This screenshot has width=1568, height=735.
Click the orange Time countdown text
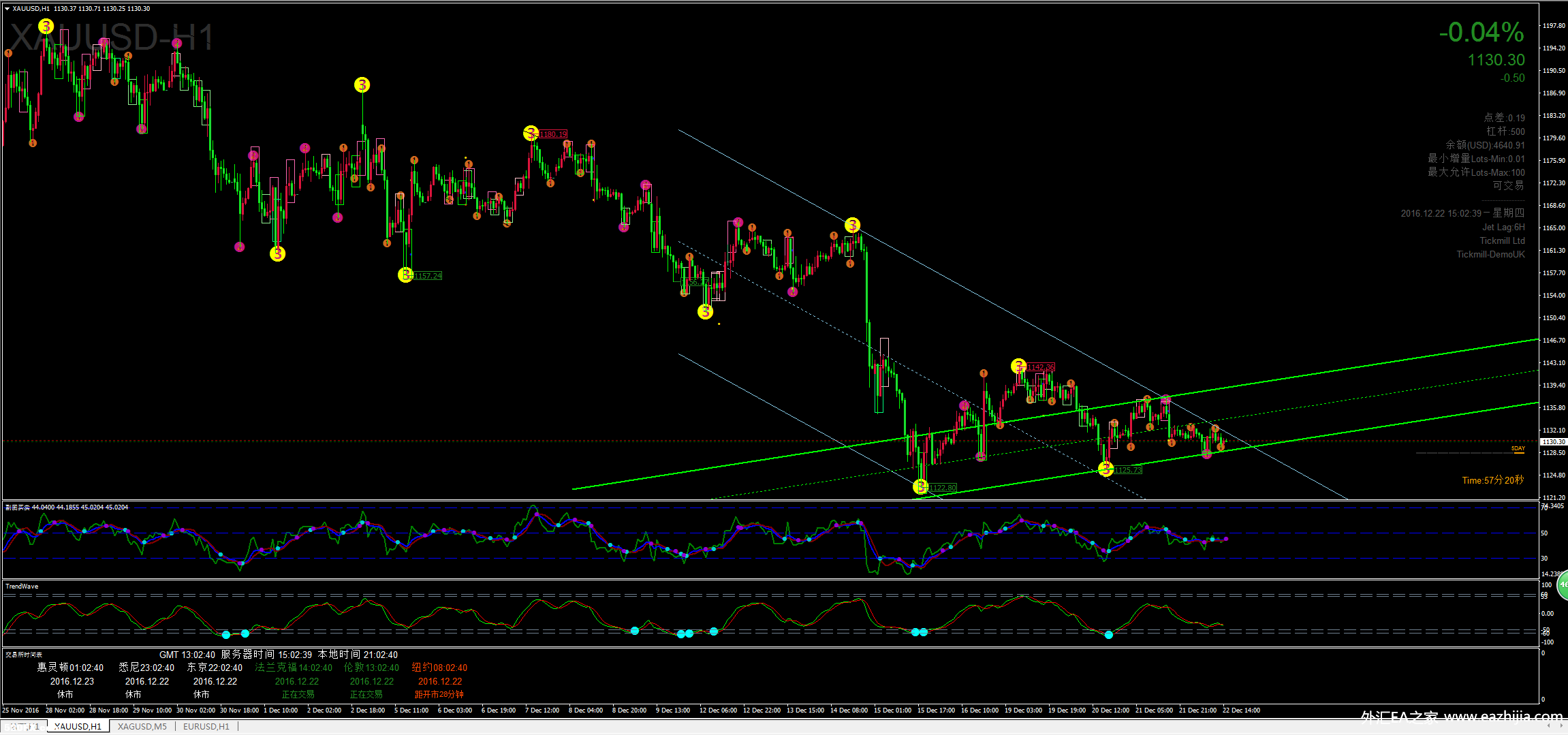(x=1492, y=480)
